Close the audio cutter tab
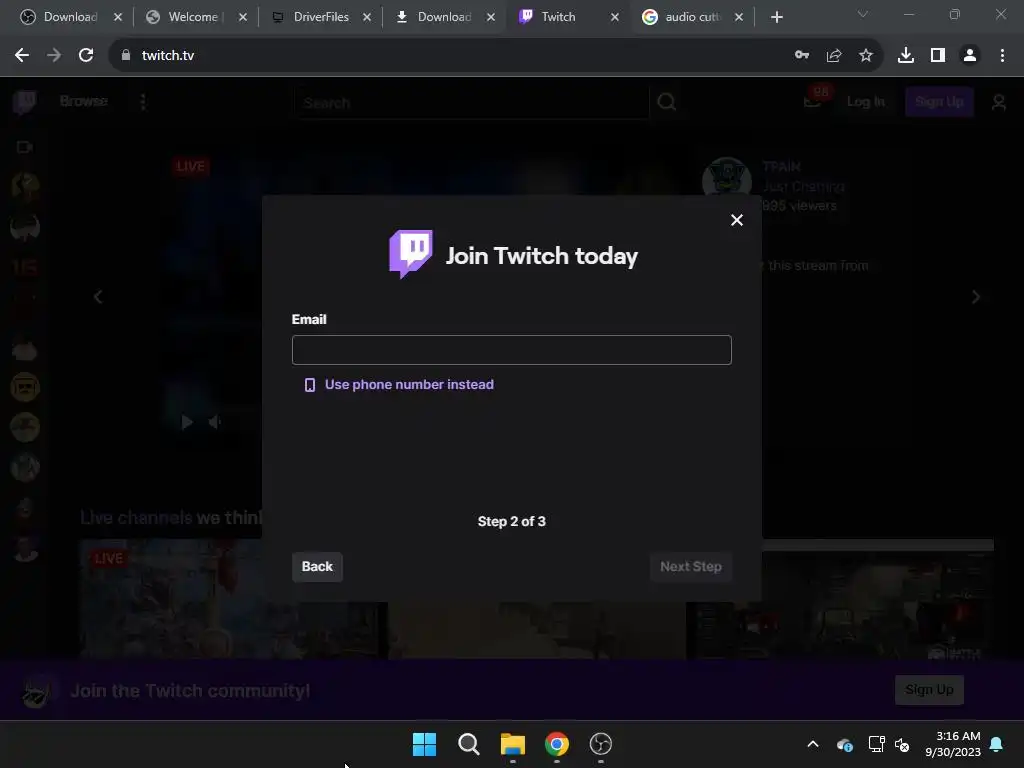Viewport: 1024px width, 768px height. pyautogui.click(x=739, y=17)
